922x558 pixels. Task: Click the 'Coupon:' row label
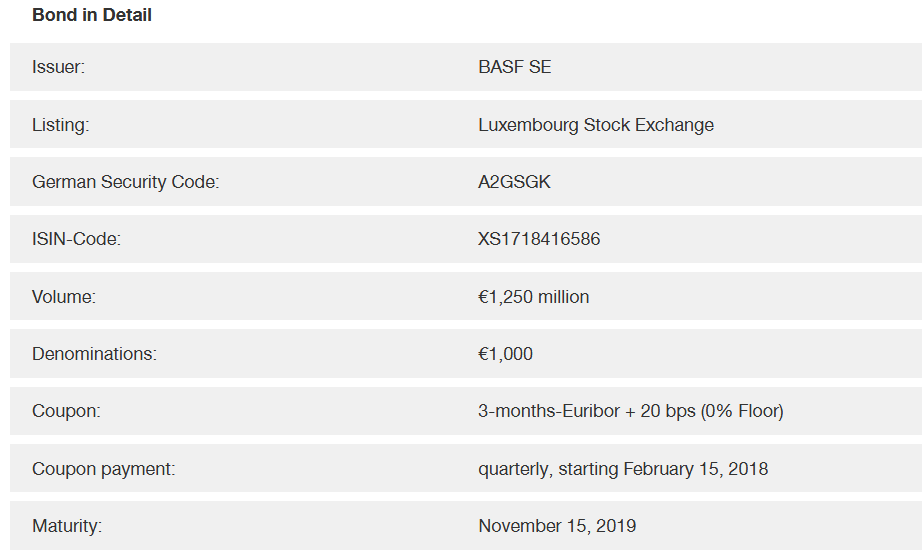pyautogui.click(x=66, y=411)
